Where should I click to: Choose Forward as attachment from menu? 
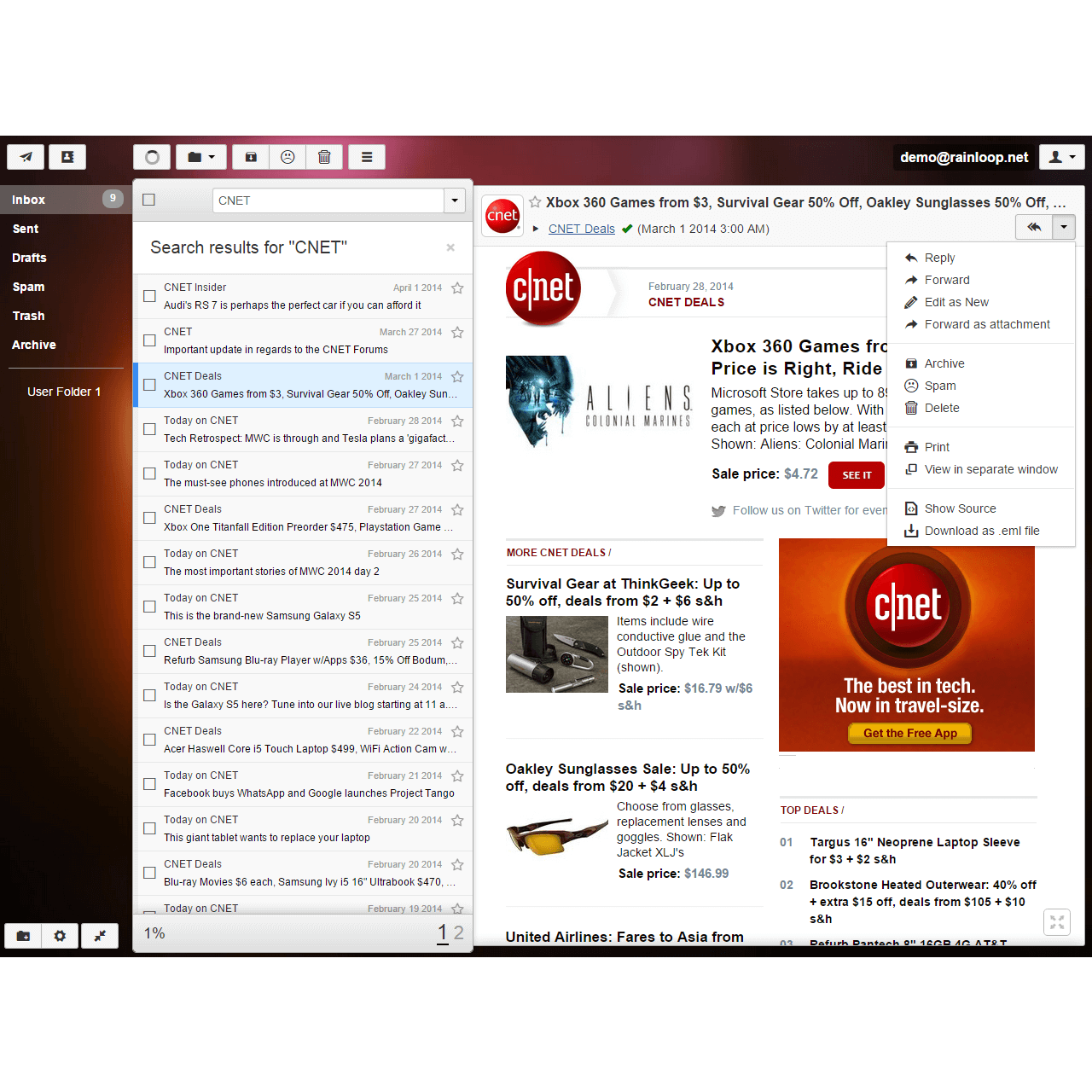(987, 324)
